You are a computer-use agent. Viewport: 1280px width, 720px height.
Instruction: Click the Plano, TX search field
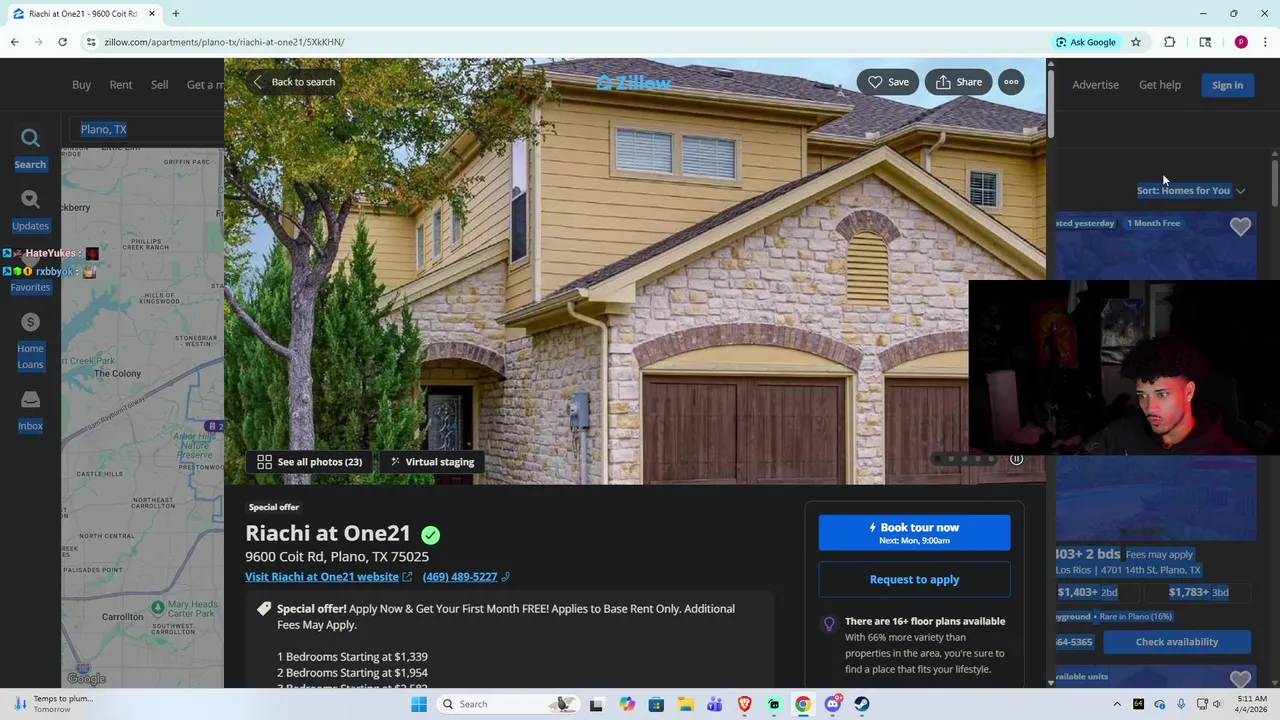pyautogui.click(x=146, y=129)
